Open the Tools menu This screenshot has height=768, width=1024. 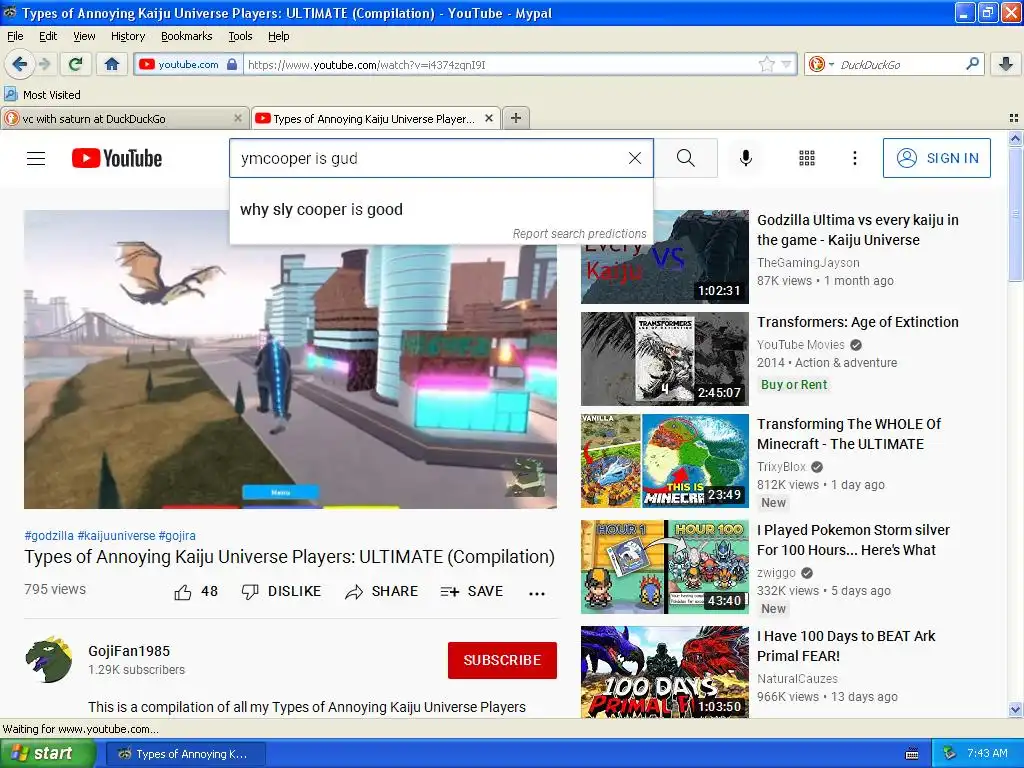240,36
